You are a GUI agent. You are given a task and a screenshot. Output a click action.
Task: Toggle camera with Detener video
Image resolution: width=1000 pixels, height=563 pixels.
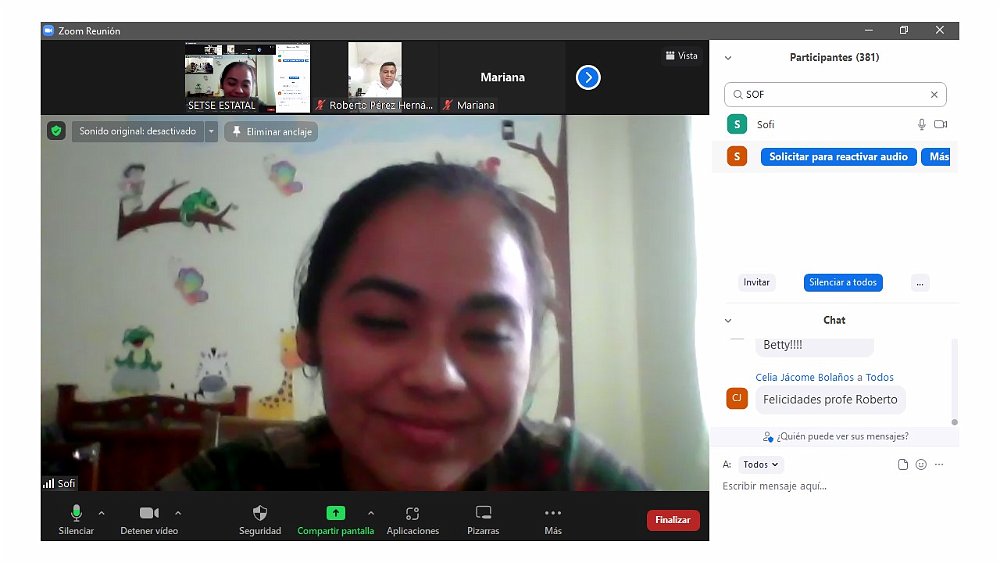pos(149,513)
